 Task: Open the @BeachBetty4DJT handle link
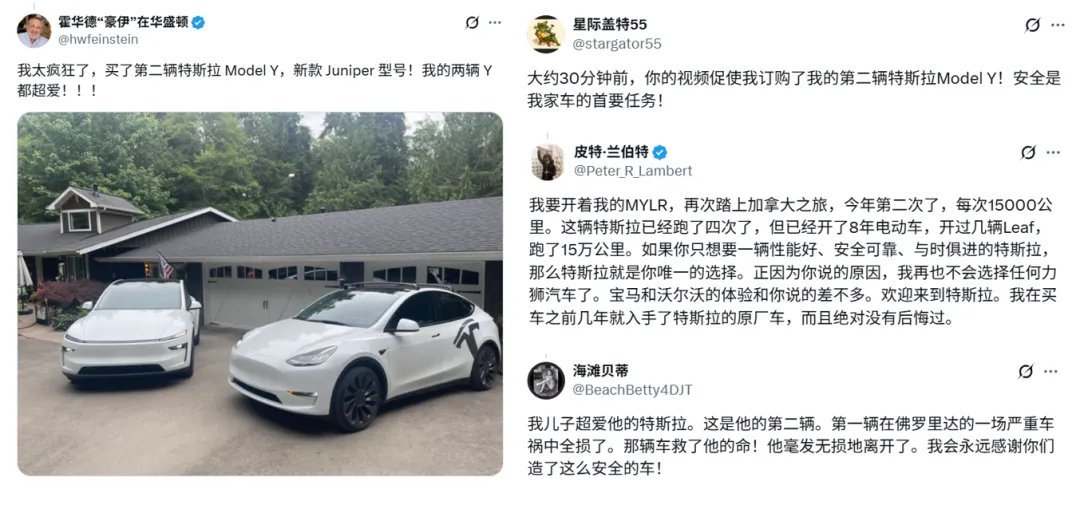pyautogui.click(x=633, y=390)
